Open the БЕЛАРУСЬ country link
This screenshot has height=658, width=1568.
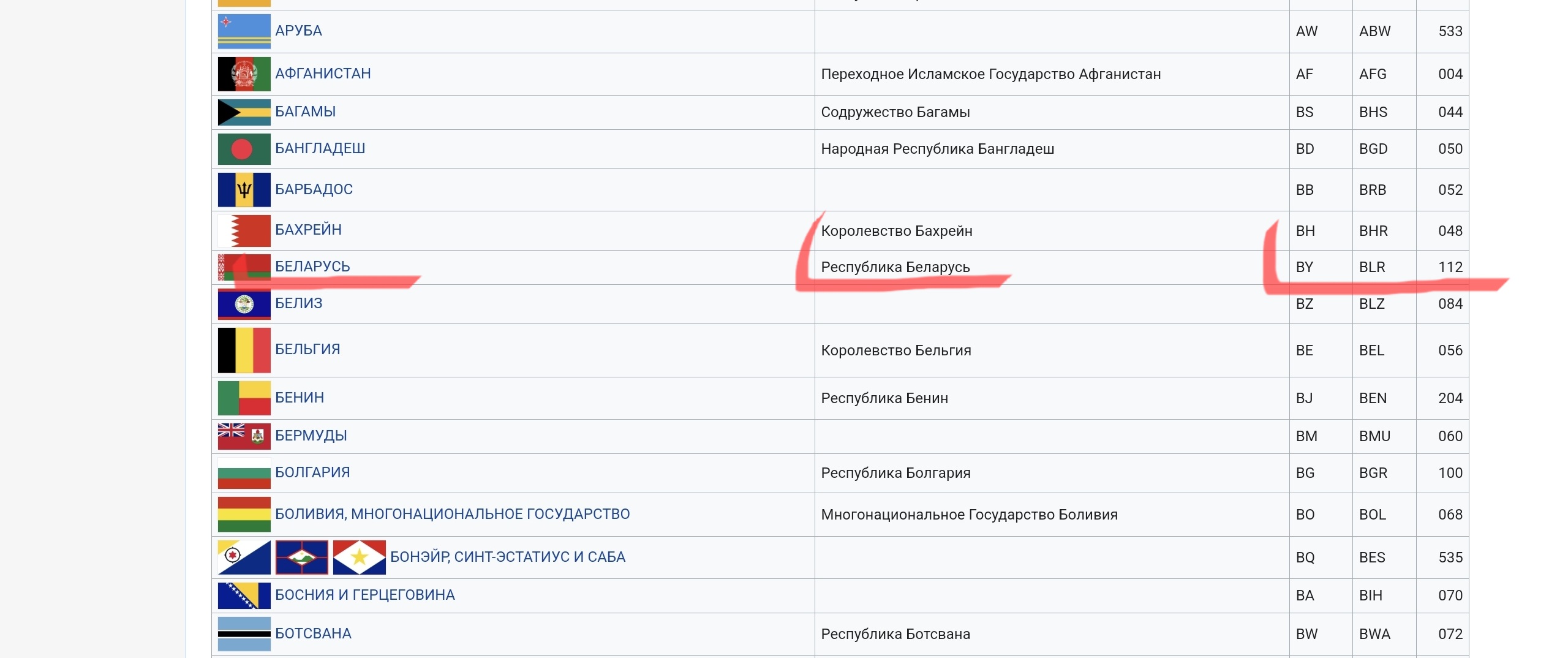[312, 267]
